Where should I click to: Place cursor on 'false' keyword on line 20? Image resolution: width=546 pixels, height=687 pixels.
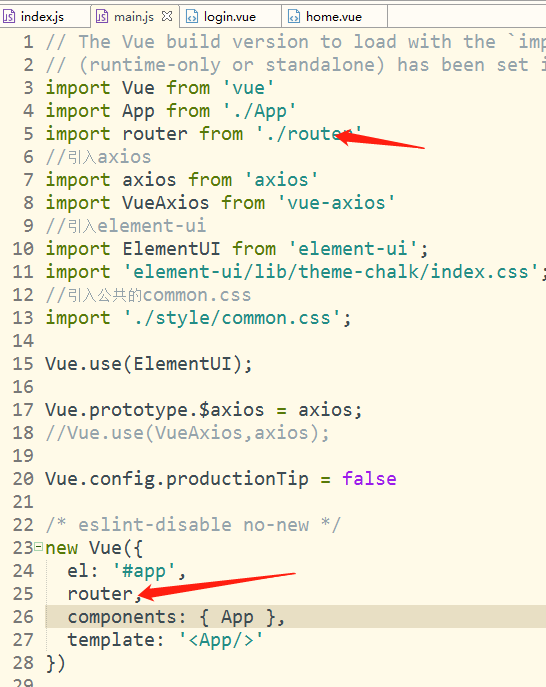(369, 478)
